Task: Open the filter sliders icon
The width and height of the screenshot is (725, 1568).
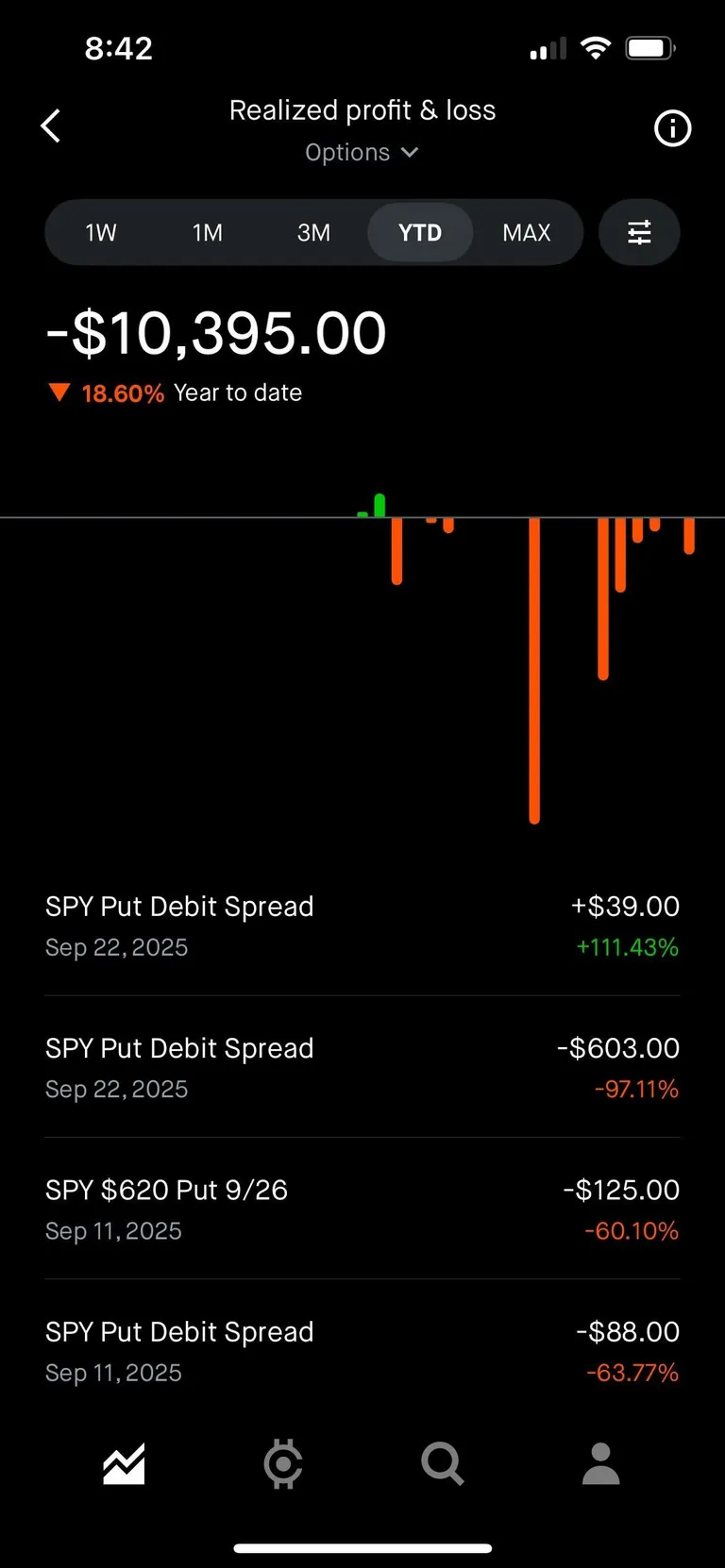Action: tap(639, 232)
